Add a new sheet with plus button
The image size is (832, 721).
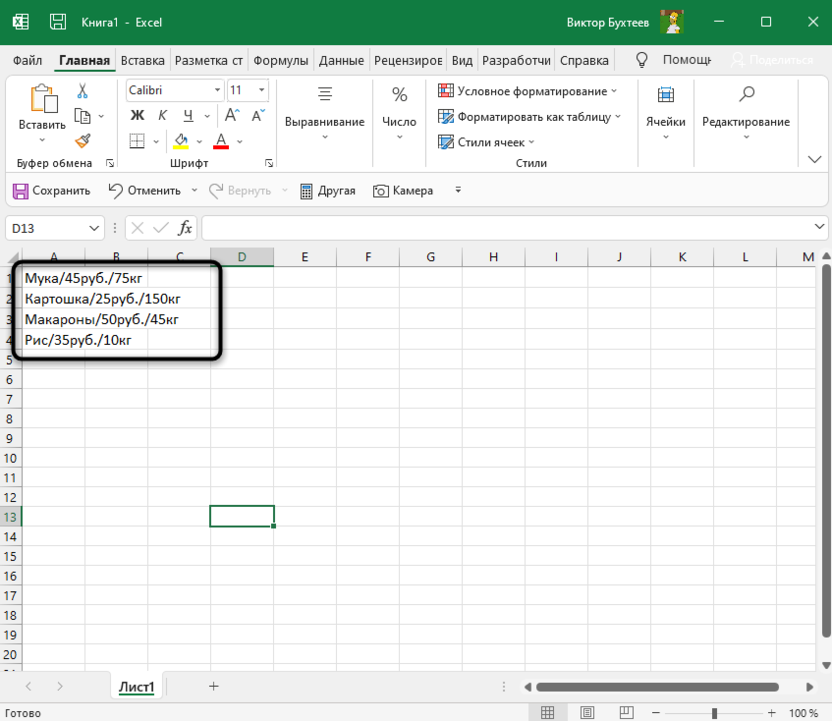[213, 686]
